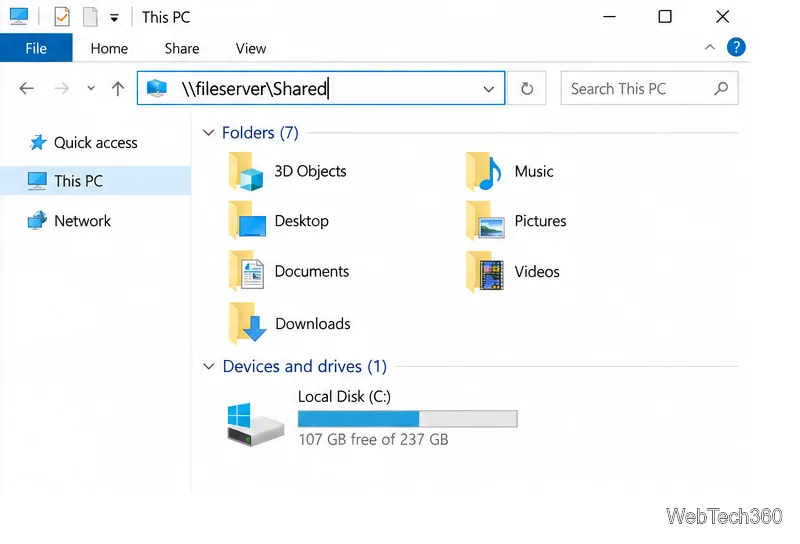Click the Pictures folder label
The height and width of the screenshot is (544, 800).
tap(540, 221)
